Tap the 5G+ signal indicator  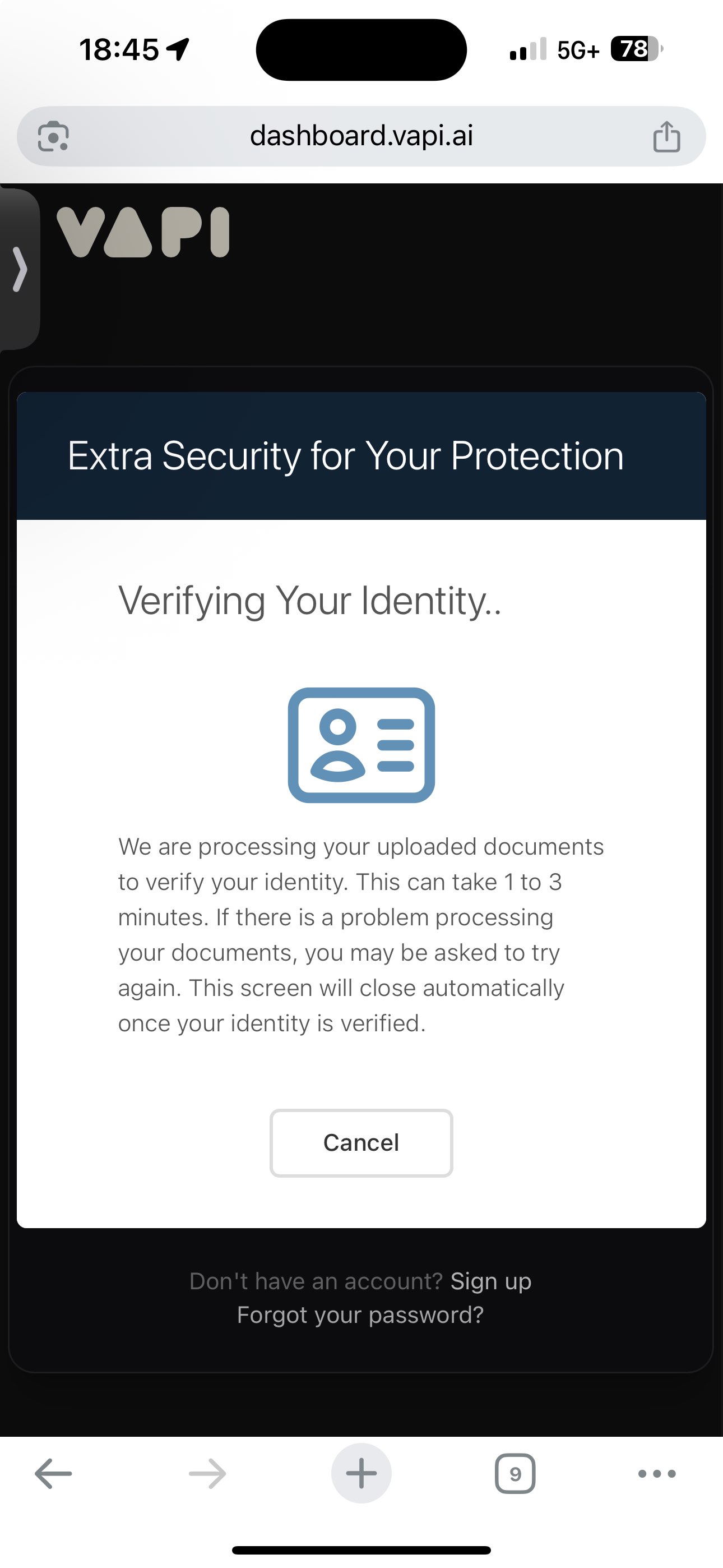pos(578,50)
